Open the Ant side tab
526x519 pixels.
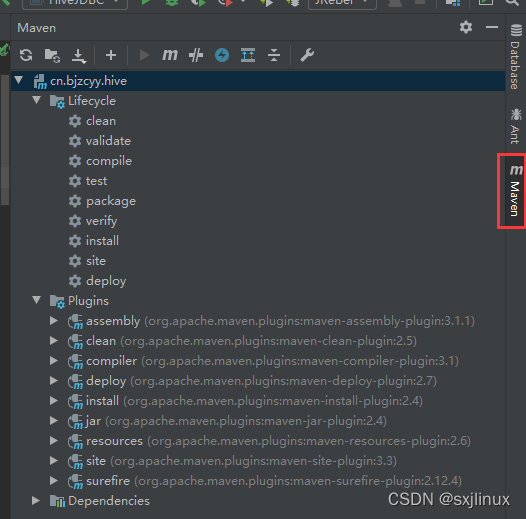pyautogui.click(x=516, y=126)
